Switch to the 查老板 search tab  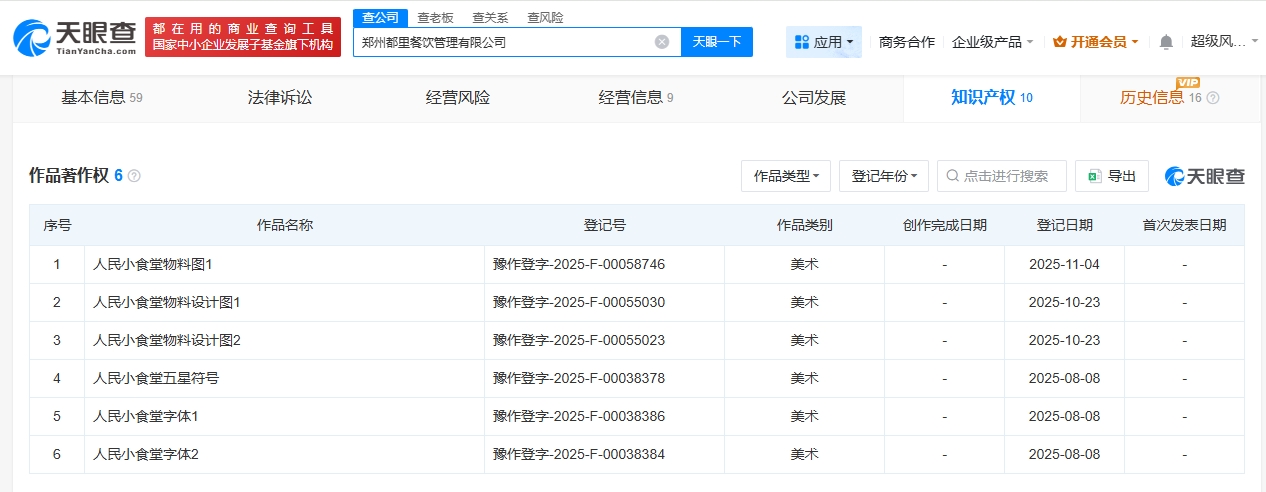tap(435, 17)
